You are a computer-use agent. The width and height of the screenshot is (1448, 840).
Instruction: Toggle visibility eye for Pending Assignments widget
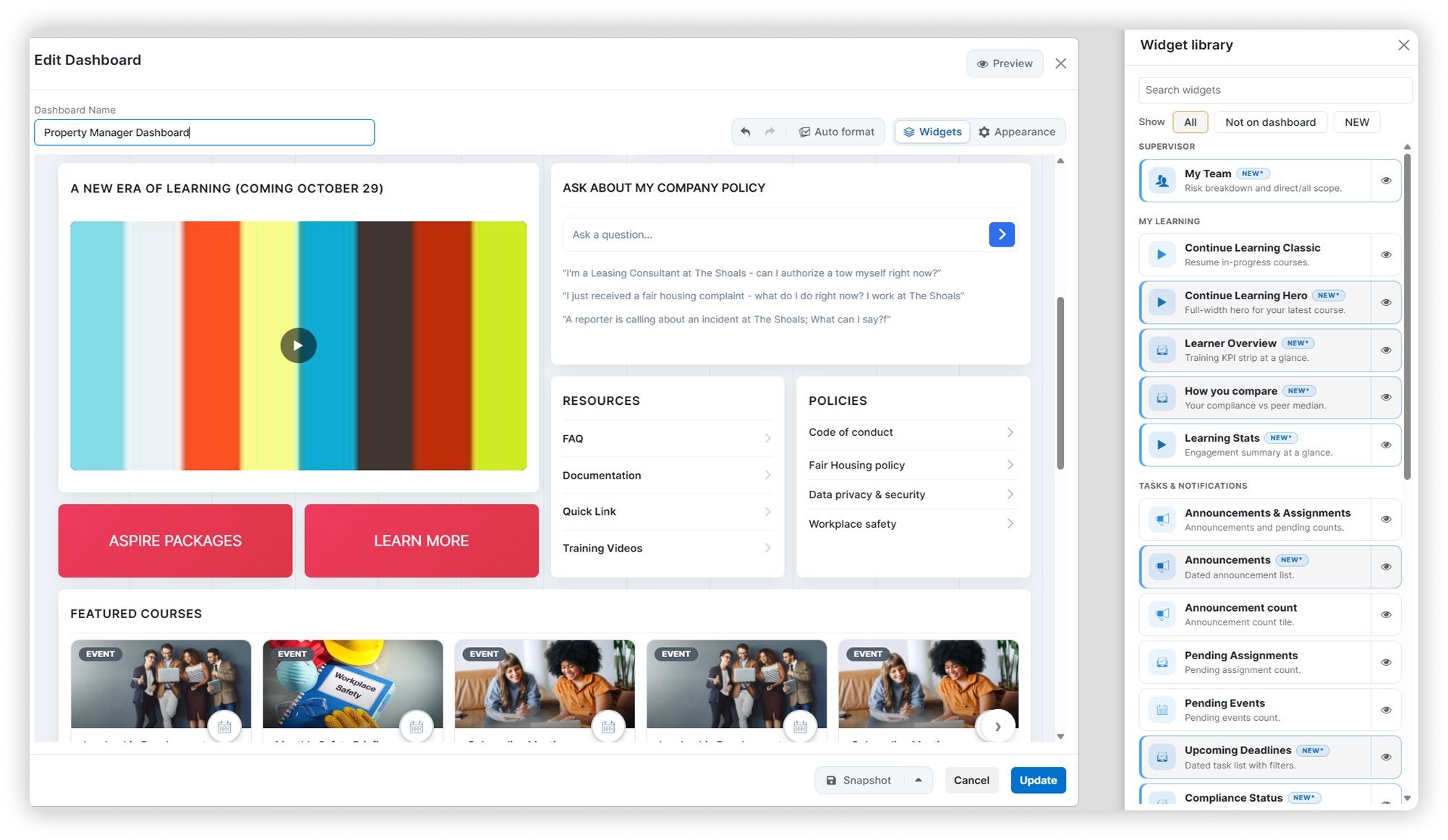click(1386, 662)
